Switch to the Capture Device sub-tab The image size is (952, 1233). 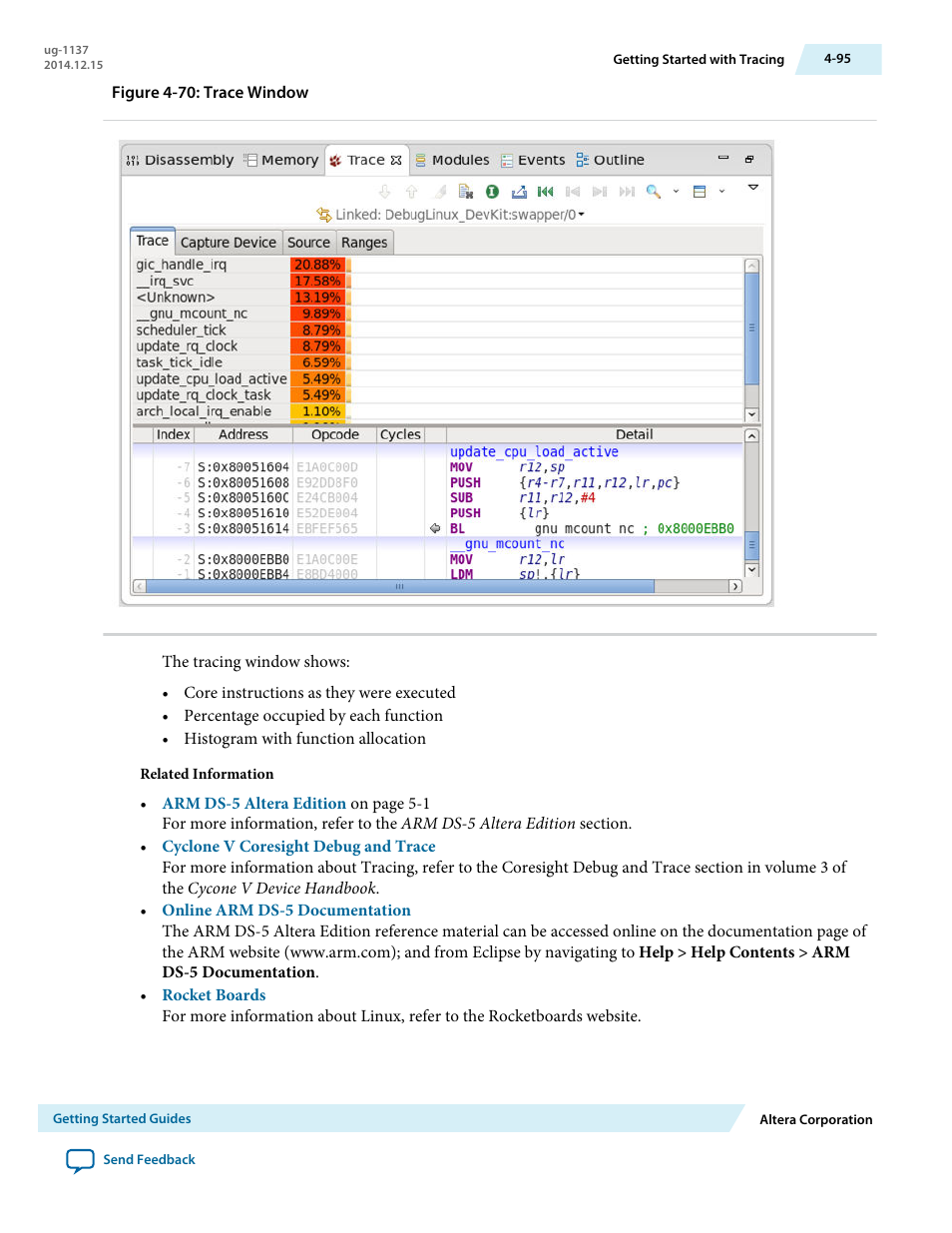(228, 243)
